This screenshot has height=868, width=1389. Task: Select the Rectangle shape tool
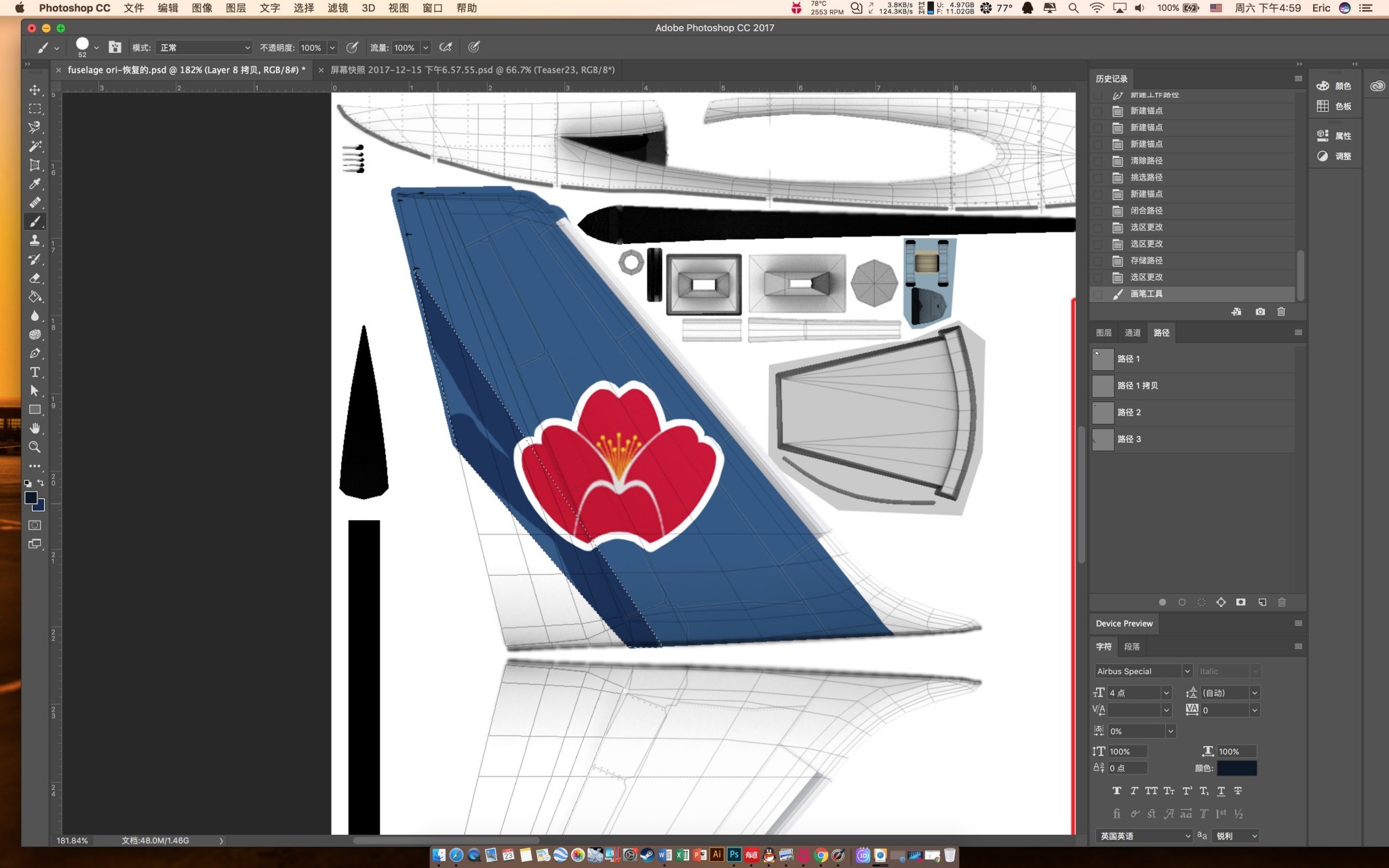[35, 410]
